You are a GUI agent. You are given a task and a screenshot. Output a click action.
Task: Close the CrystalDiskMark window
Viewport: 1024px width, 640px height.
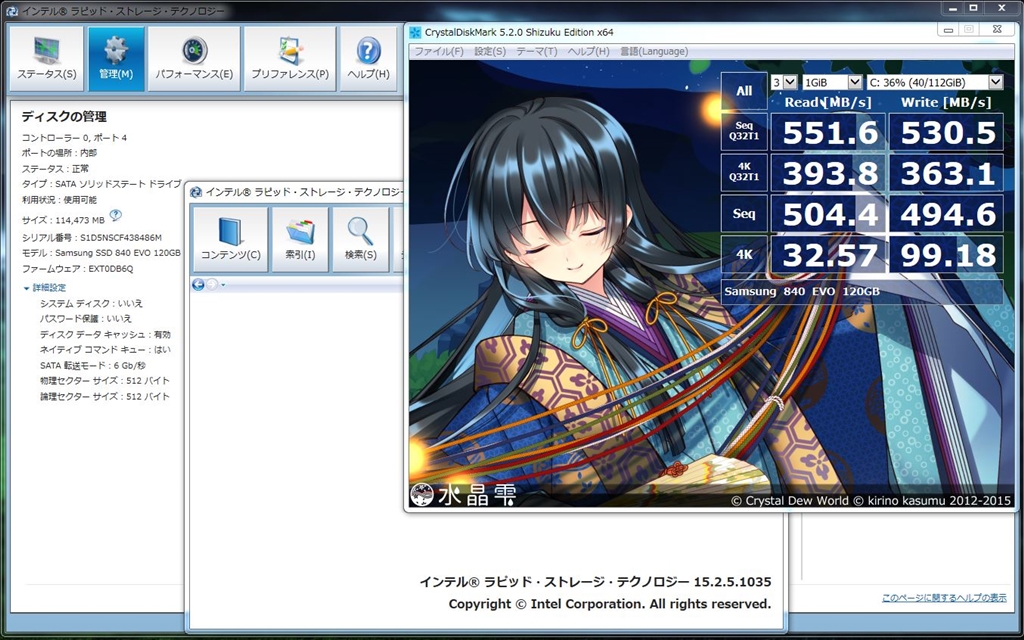[997, 29]
